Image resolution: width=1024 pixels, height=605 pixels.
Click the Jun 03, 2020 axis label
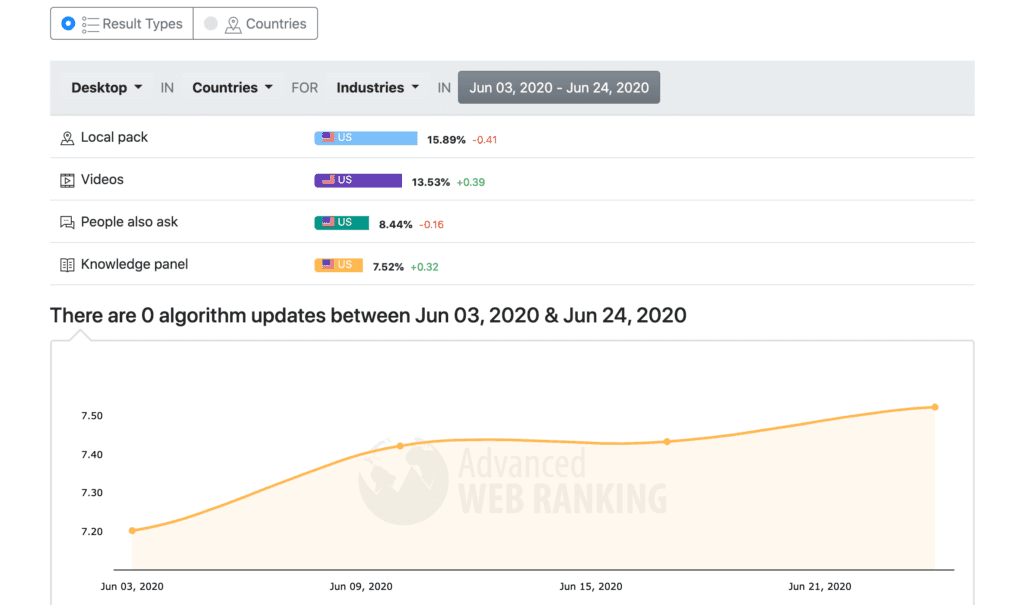(x=132, y=587)
